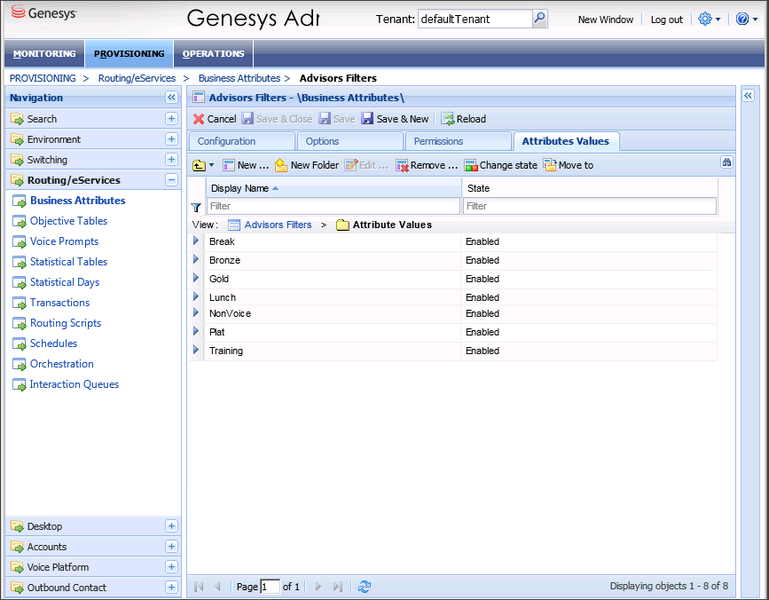The width and height of the screenshot is (769, 600).
Task: Click the Cancel red X button
Action: [x=214, y=119]
